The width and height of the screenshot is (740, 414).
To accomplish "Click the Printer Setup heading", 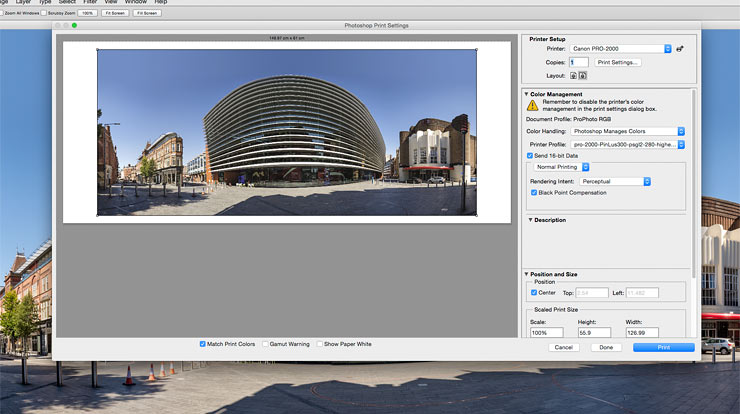I will (x=547, y=39).
